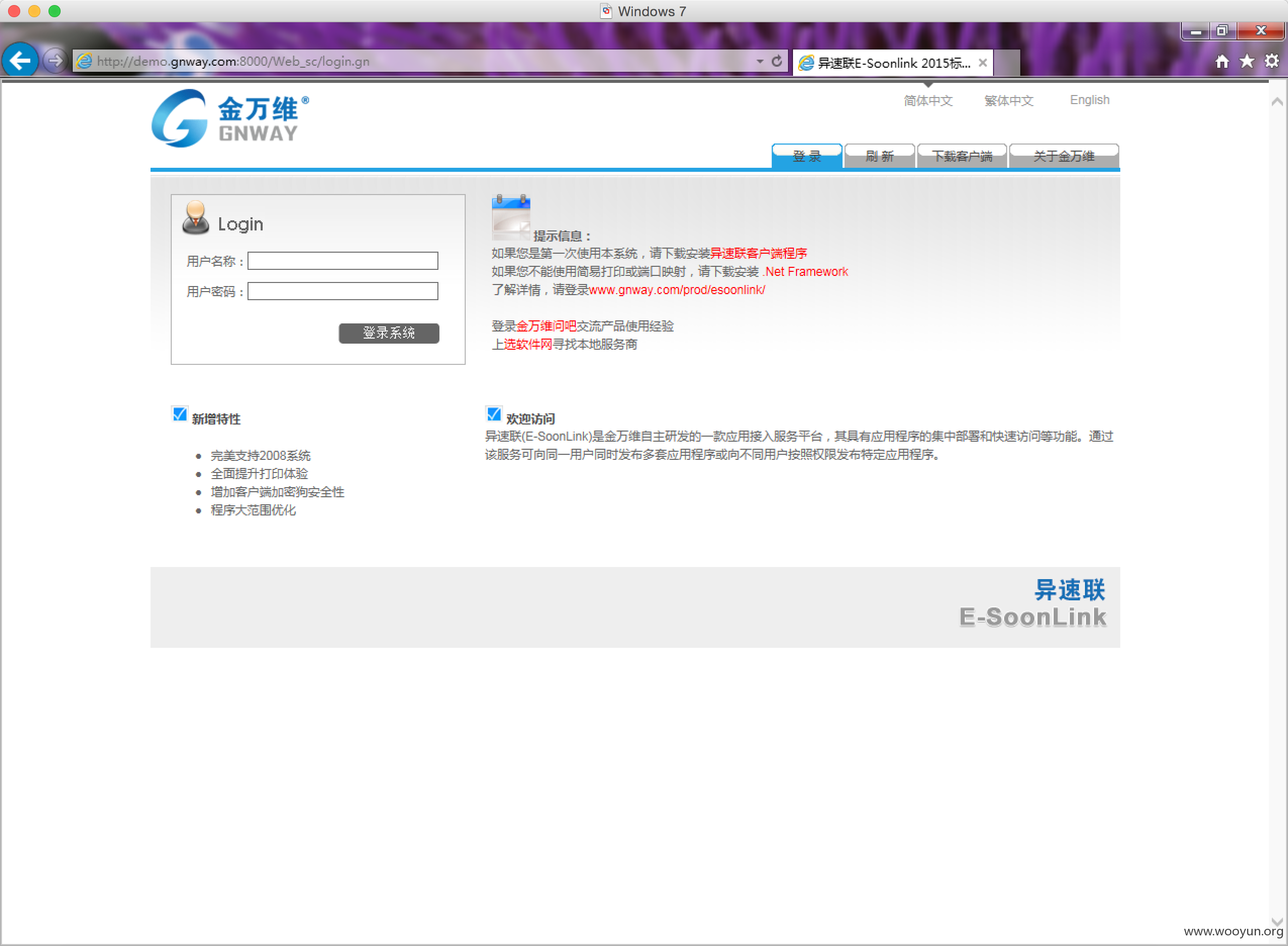Click the page scrollbar down arrow
The width and height of the screenshot is (1288, 946).
(1276, 921)
